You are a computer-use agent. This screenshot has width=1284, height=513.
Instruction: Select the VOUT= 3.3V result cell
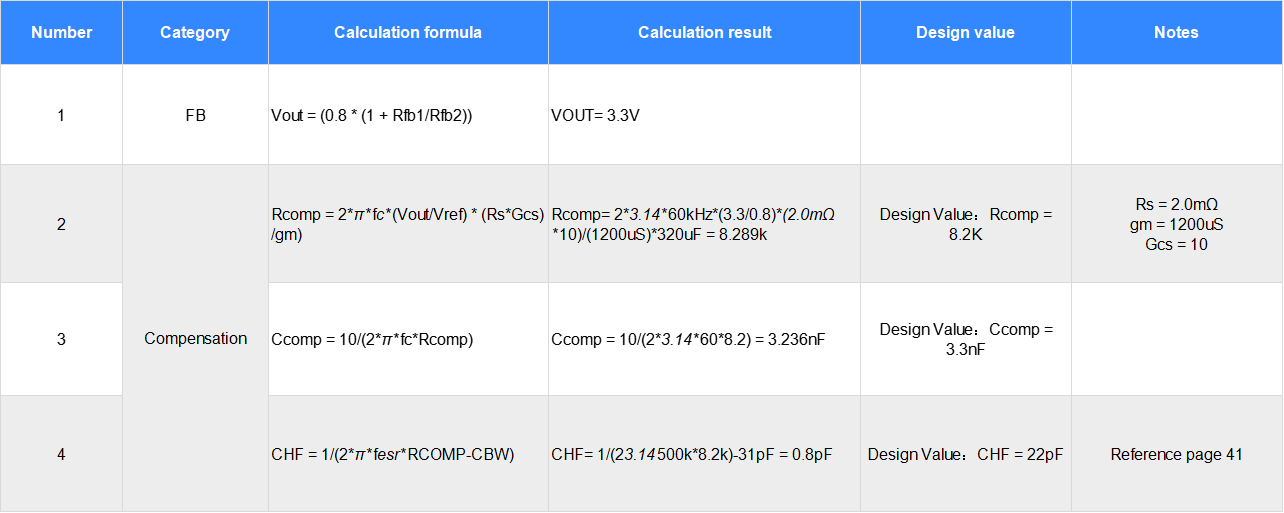click(x=595, y=115)
